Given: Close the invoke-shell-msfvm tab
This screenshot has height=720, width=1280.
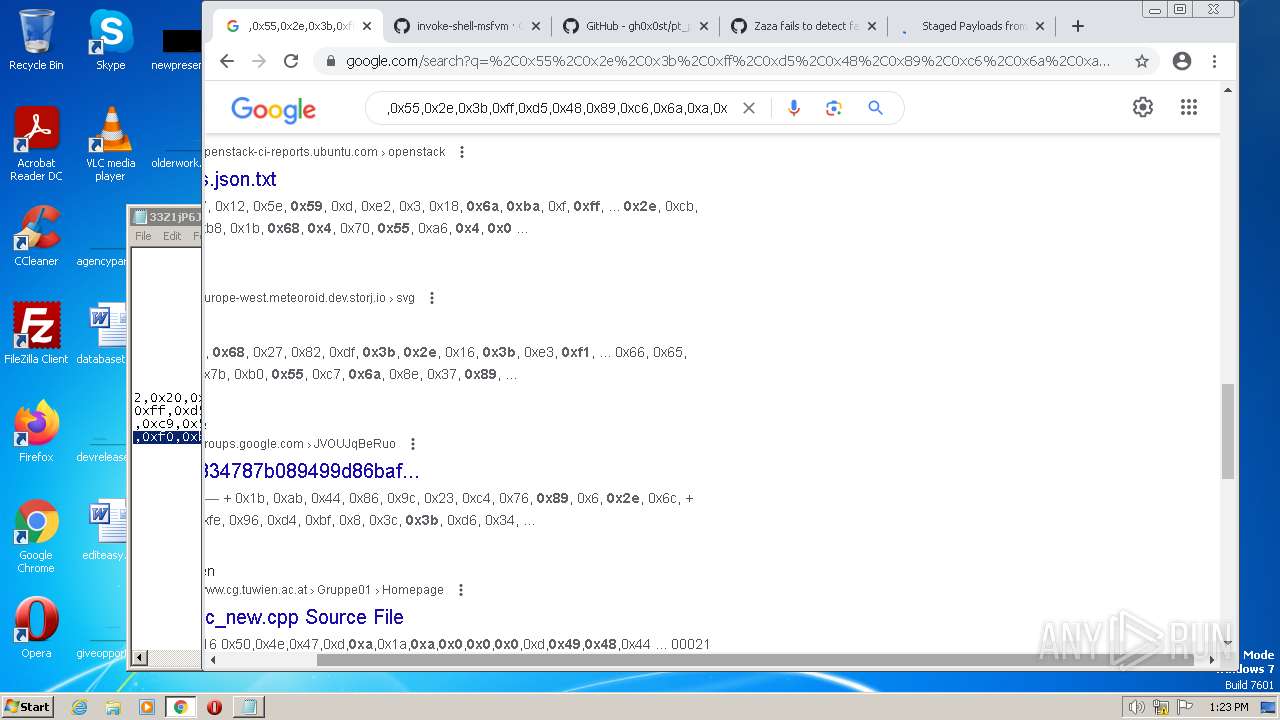Looking at the screenshot, I should point(535,26).
